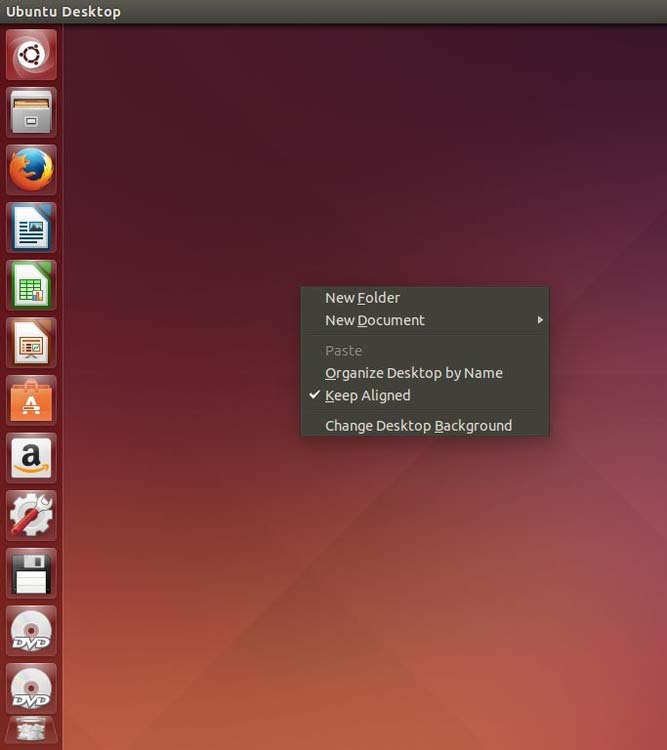Open the New Document submenu
Image resolution: width=667 pixels, height=750 pixels.
coord(425,320)
